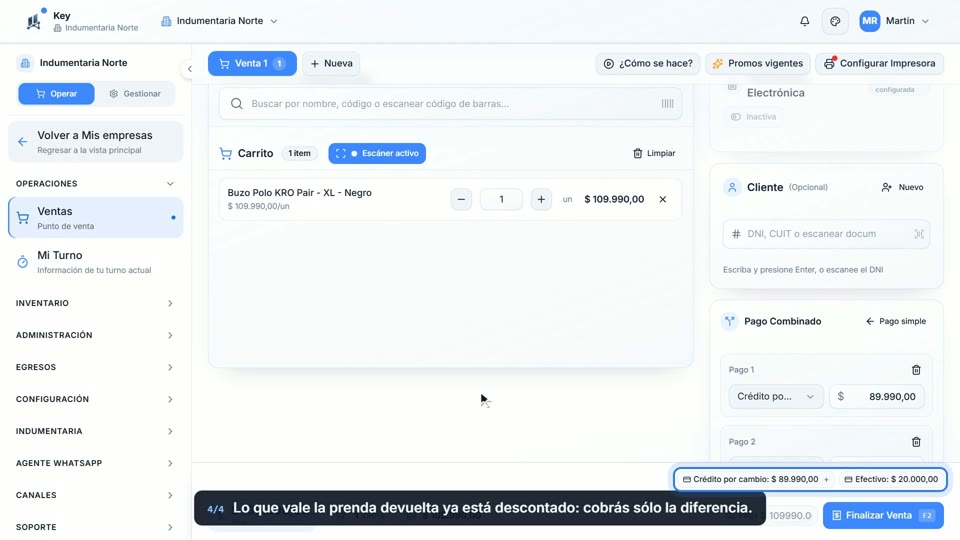This screenshot has width=960, height=540.
Task: Click the barcode scan icon in search
Action: tap(667, 103)
